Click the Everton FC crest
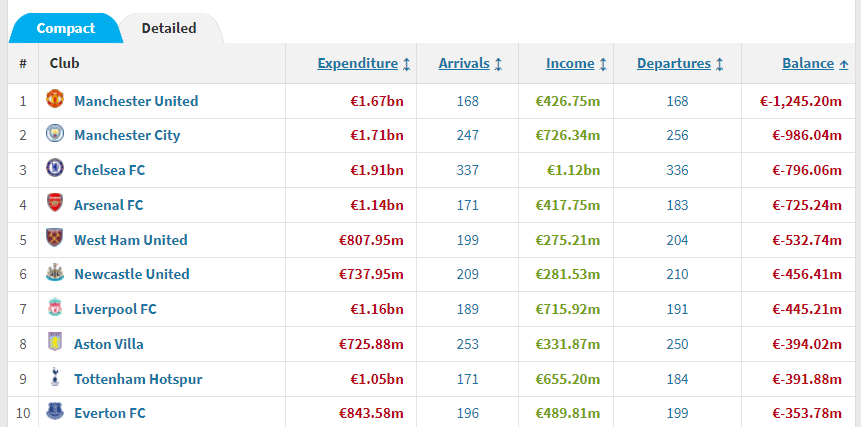Viewport: 861px width, 427px height. [55, 412]
